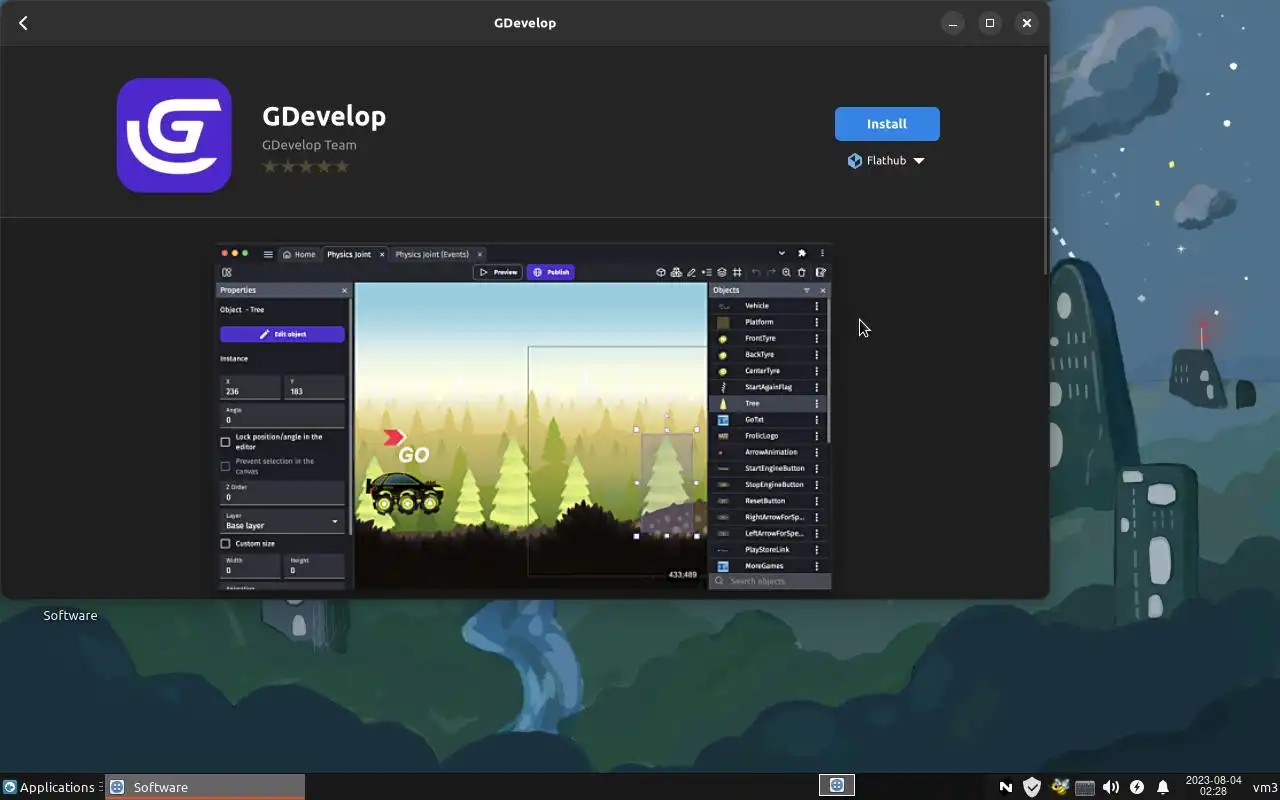Open the notifications bell icon
Viewport: 1280px width, 800px height.
point(1163,787)
